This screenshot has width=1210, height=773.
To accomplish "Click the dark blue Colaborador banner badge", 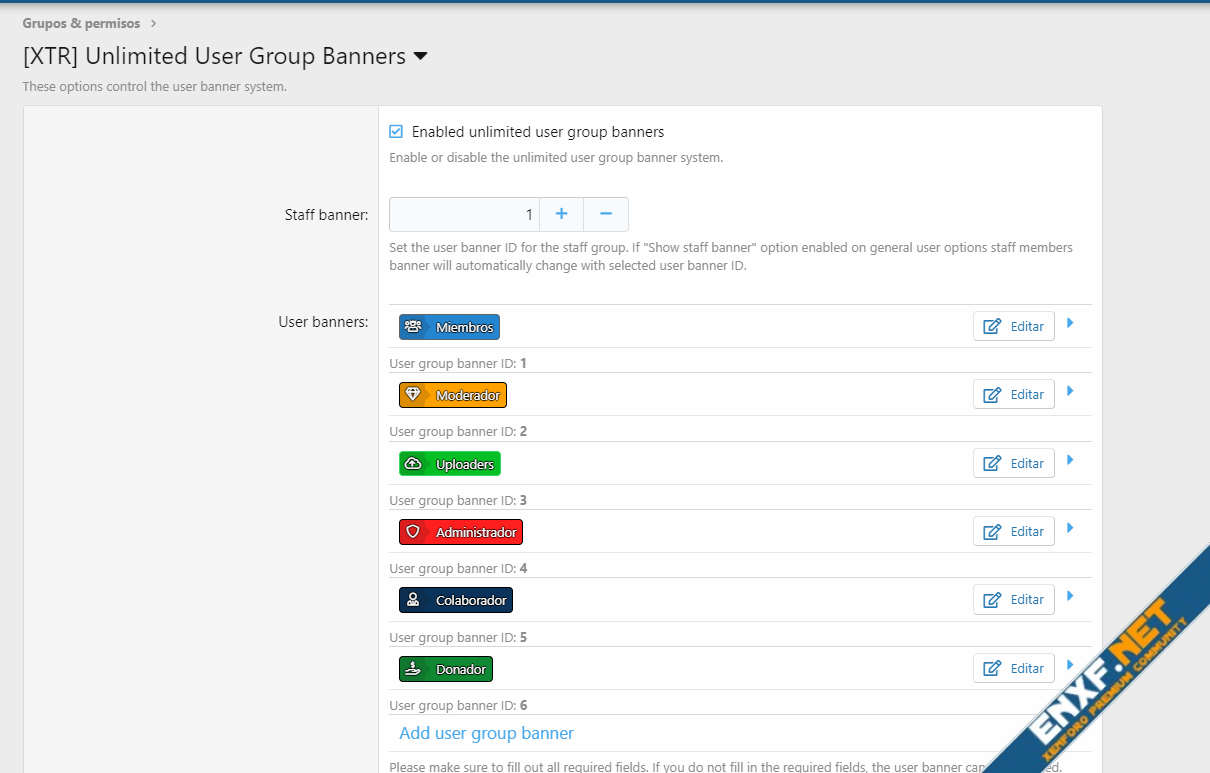I will 455,600.
